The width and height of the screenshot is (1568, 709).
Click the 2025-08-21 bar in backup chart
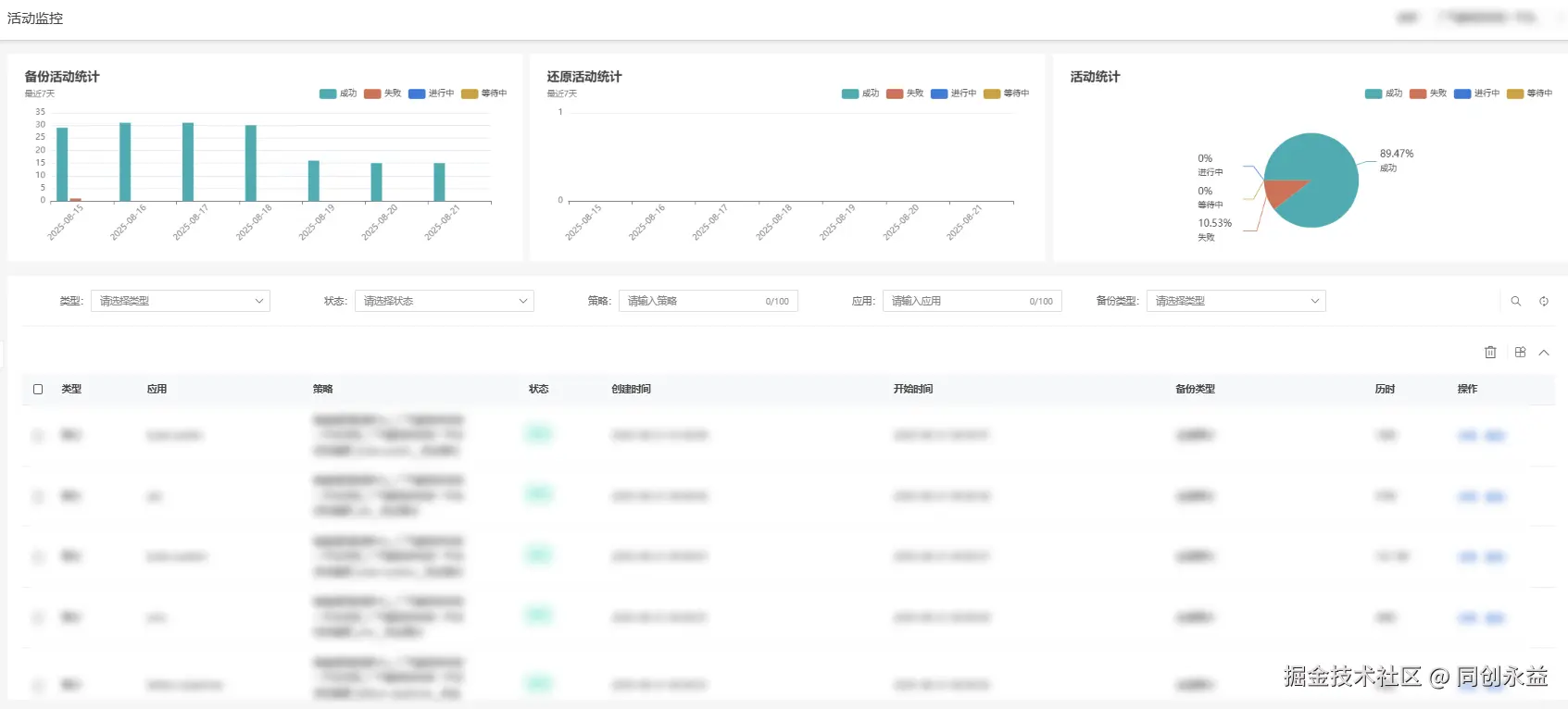click(439, 181)
